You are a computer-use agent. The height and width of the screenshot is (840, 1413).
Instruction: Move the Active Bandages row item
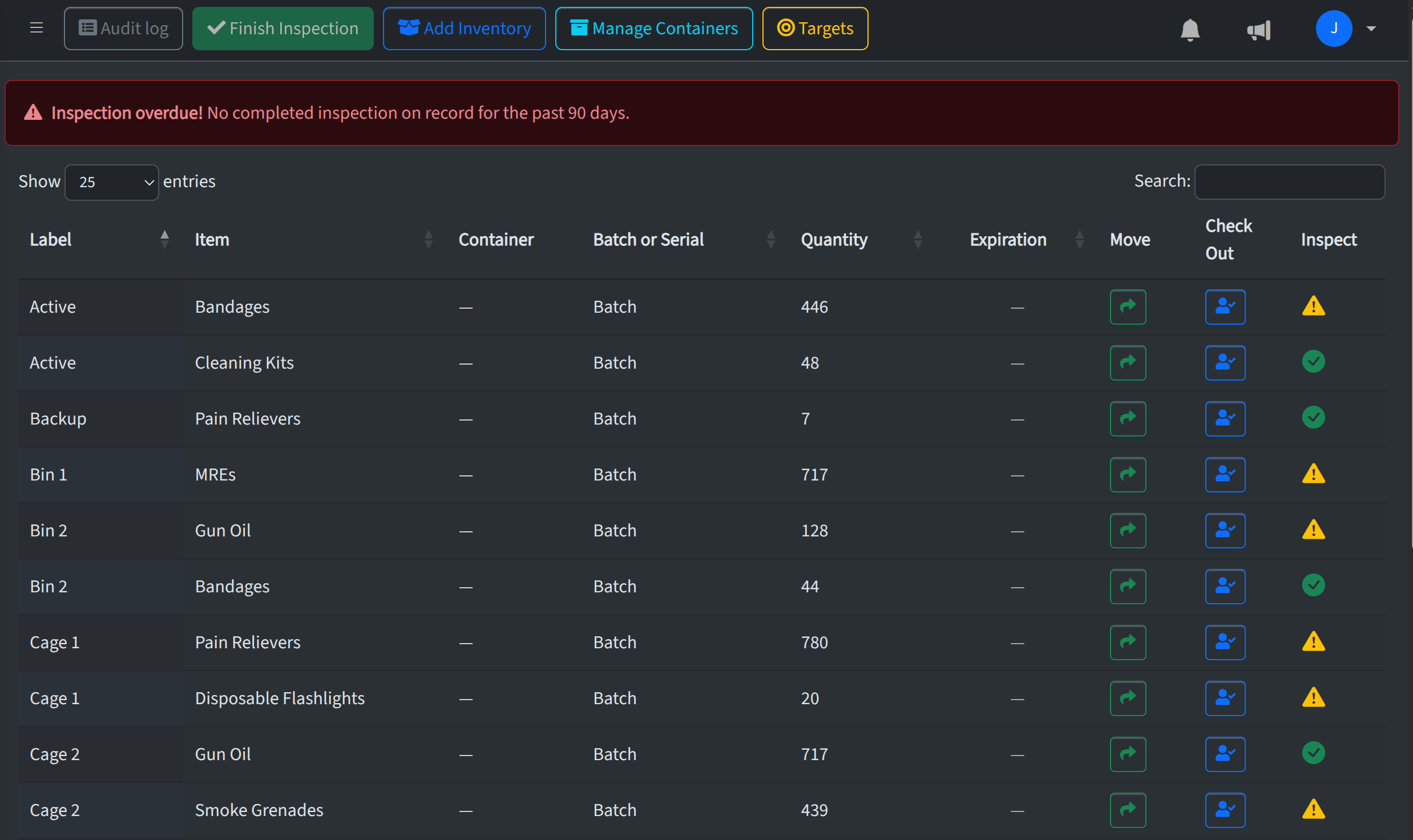[x=1128, y=307]
